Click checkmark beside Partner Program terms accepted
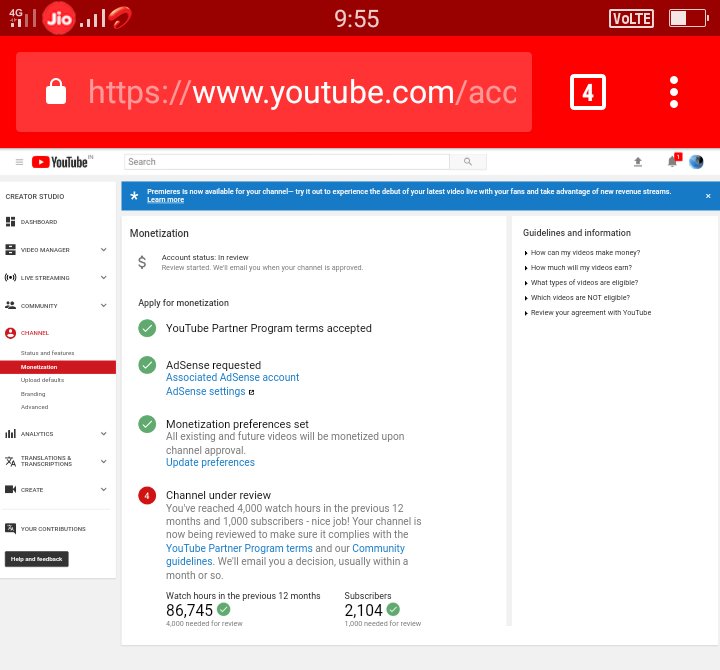 (147, 328)
